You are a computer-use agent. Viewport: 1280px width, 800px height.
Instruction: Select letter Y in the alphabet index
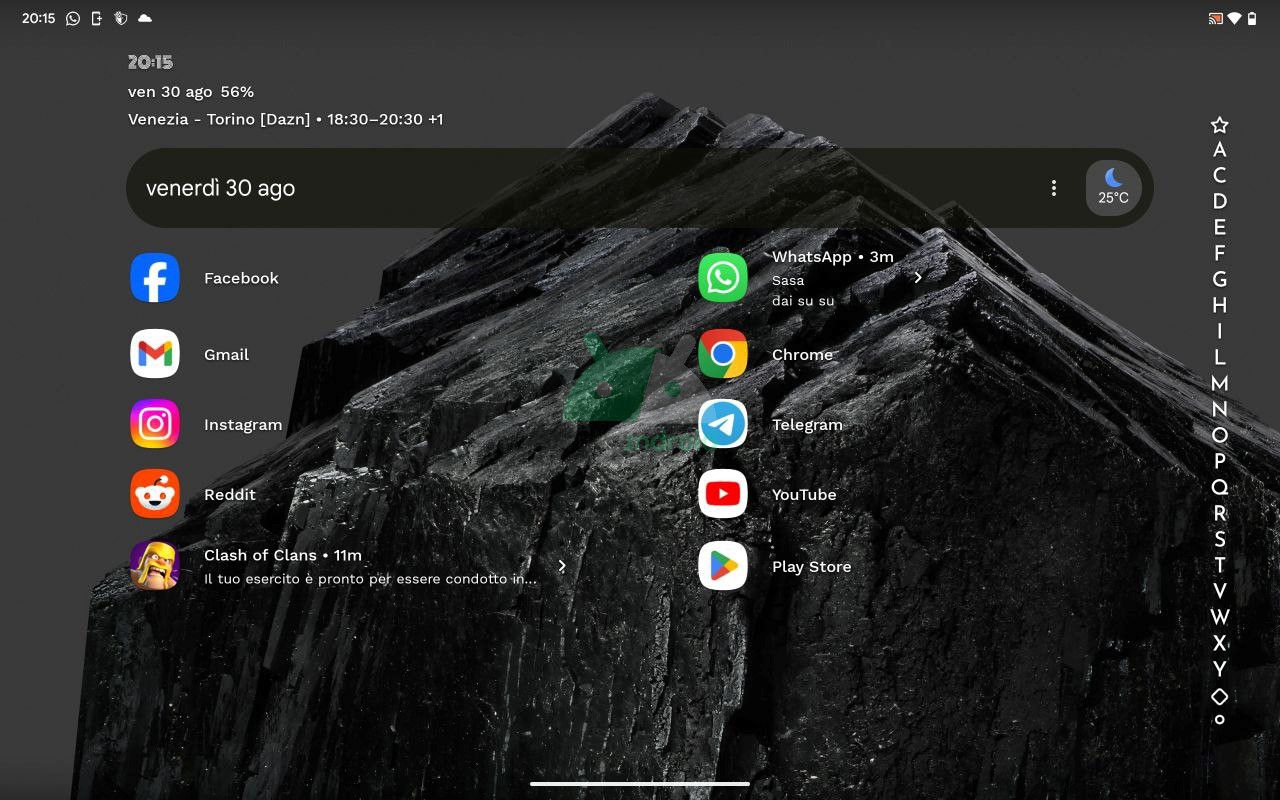[x=1219, y=669]
